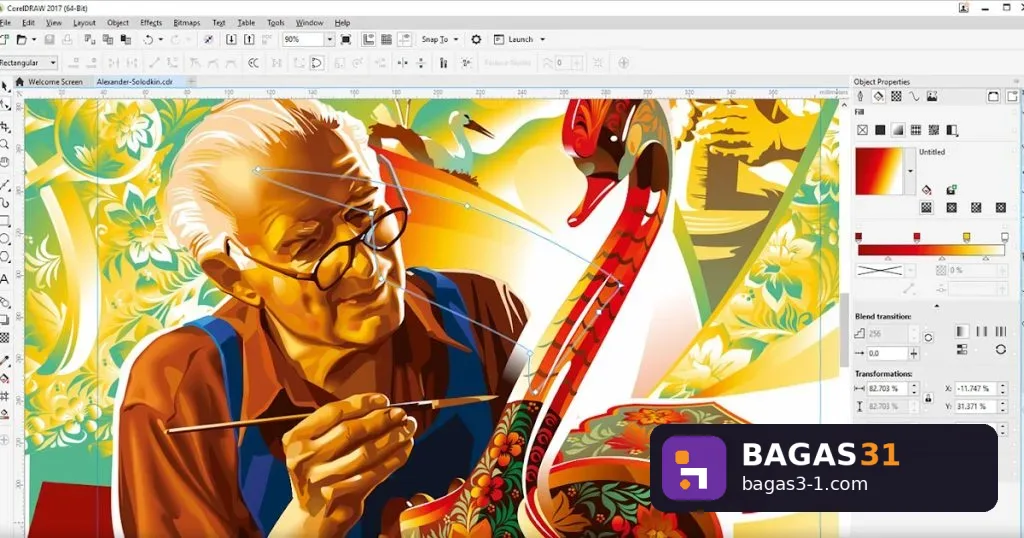1024x538 pixels.
Task: Click the yellow gradient color node
Action: click(967, 237)
